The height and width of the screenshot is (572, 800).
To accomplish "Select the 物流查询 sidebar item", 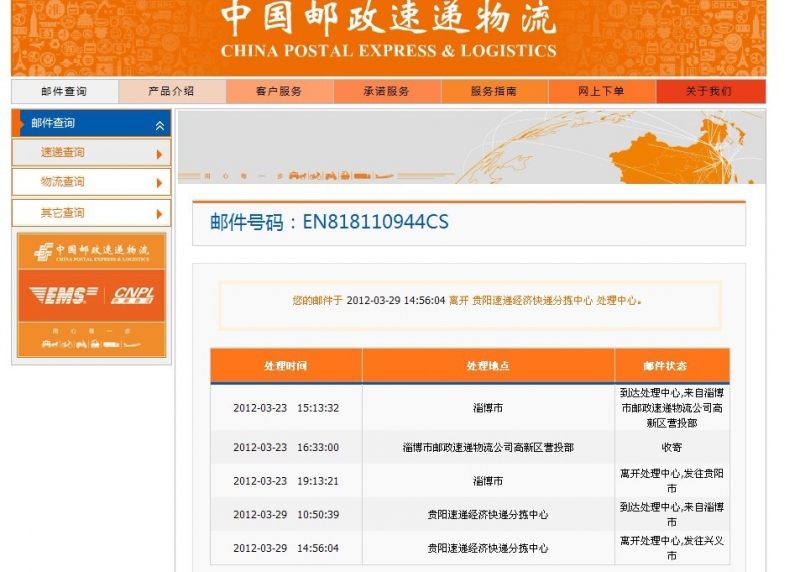I will (91, 182).
